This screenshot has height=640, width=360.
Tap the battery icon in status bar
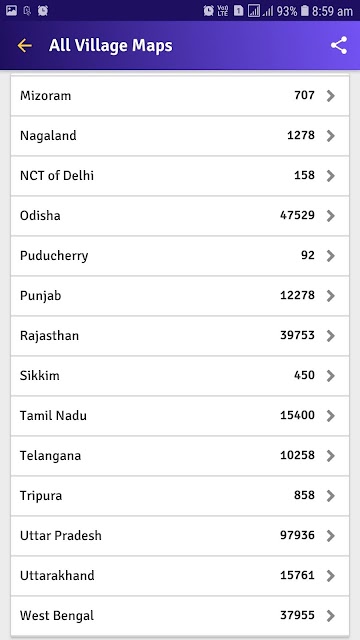coord(304,11)
